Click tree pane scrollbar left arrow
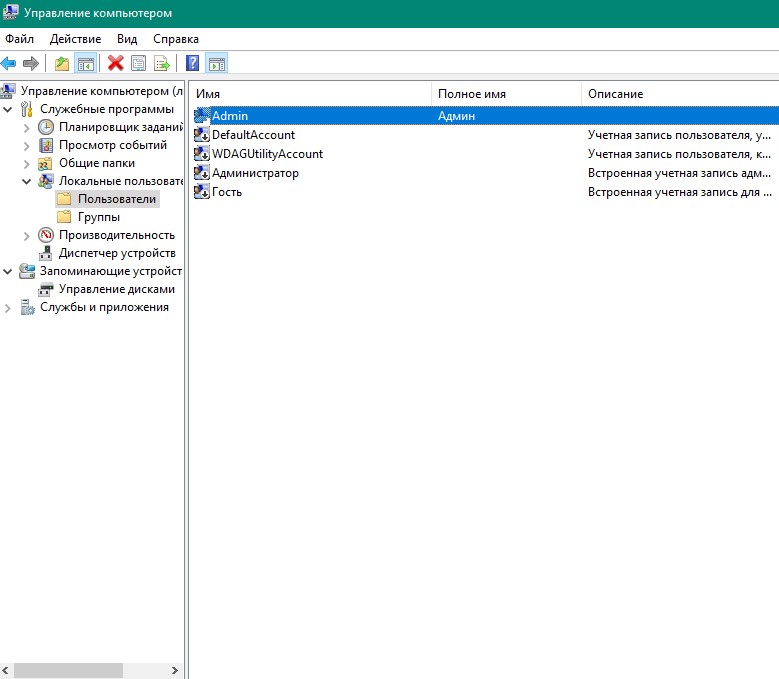779x679 pixels. pyautogui.click(x=5, y=670)
